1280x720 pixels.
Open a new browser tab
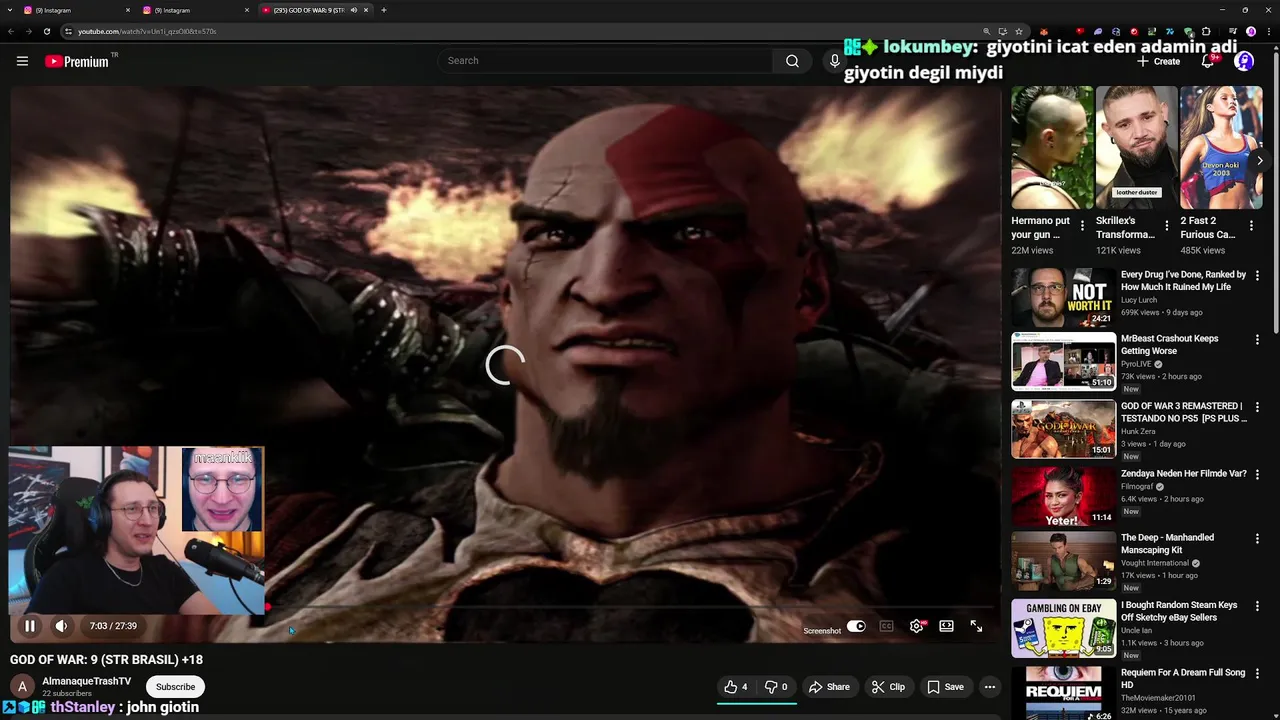[384, 10]
